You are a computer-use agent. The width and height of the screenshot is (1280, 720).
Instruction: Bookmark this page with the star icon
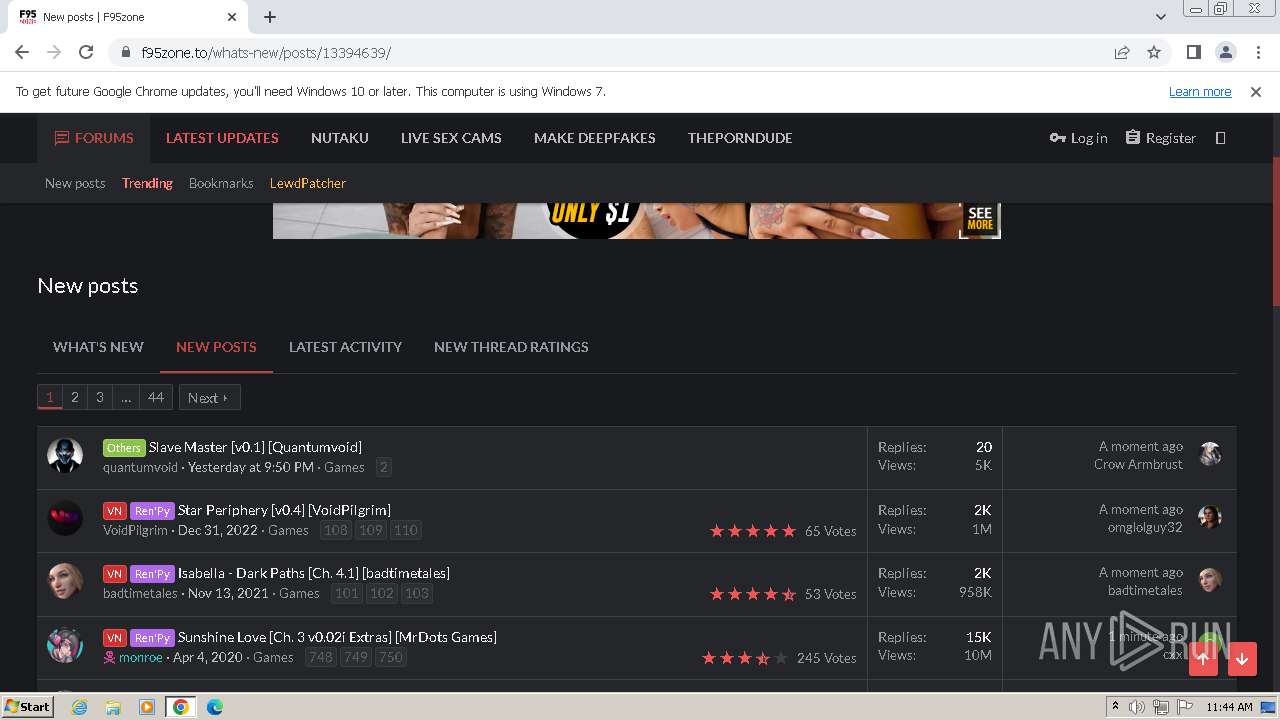(1154, 52)
